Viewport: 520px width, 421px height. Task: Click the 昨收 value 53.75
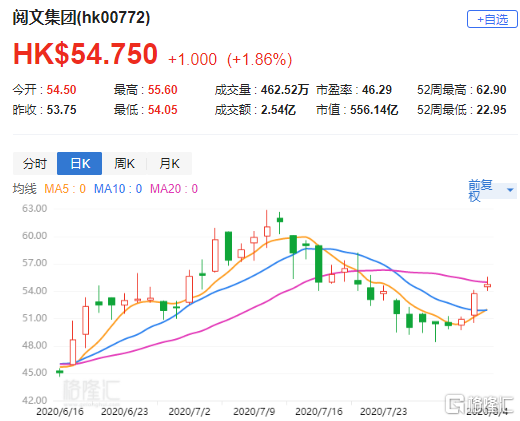[61, 110]
